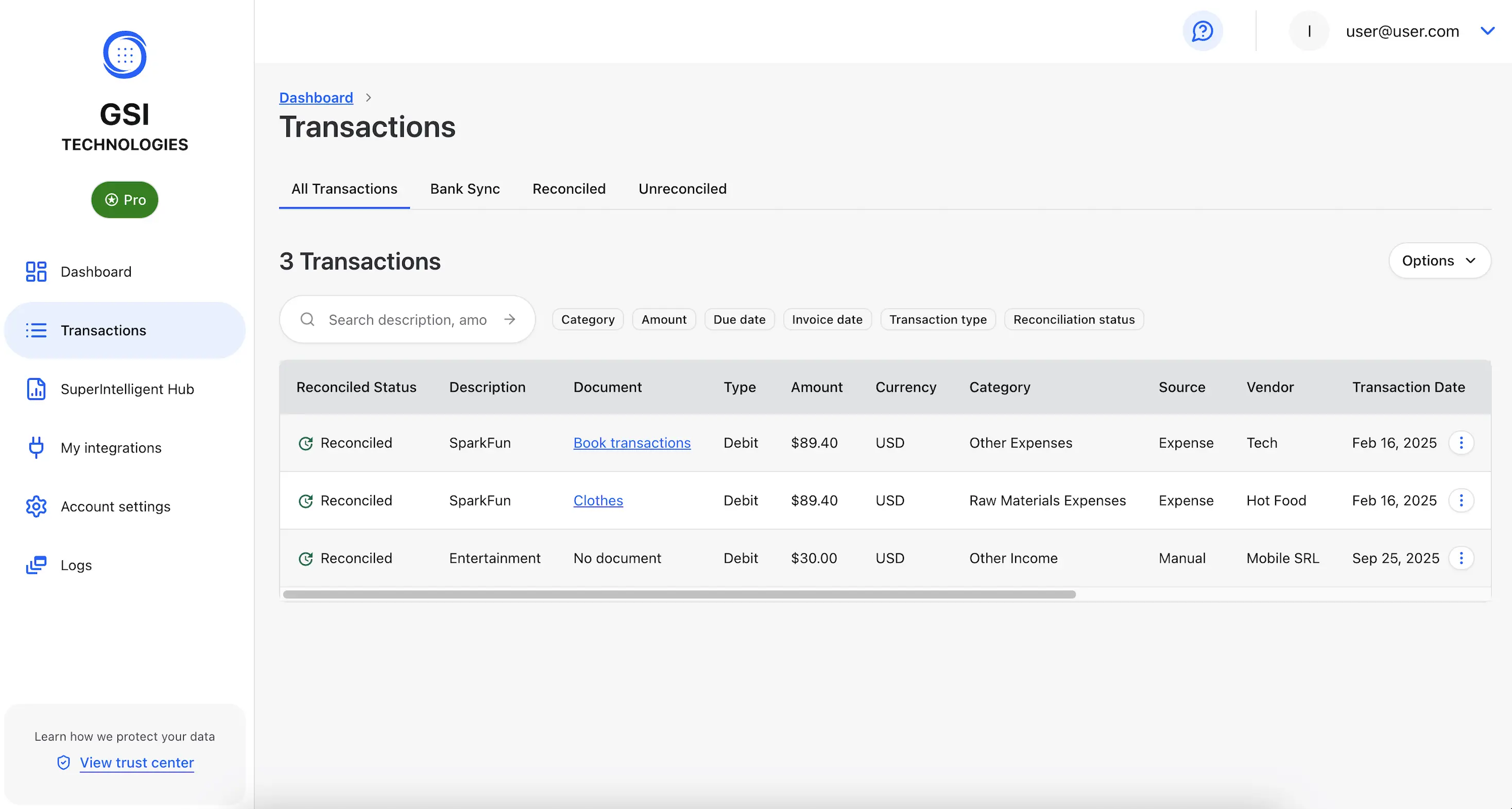Switch to the Bank Sync tab

coord(465,189)
